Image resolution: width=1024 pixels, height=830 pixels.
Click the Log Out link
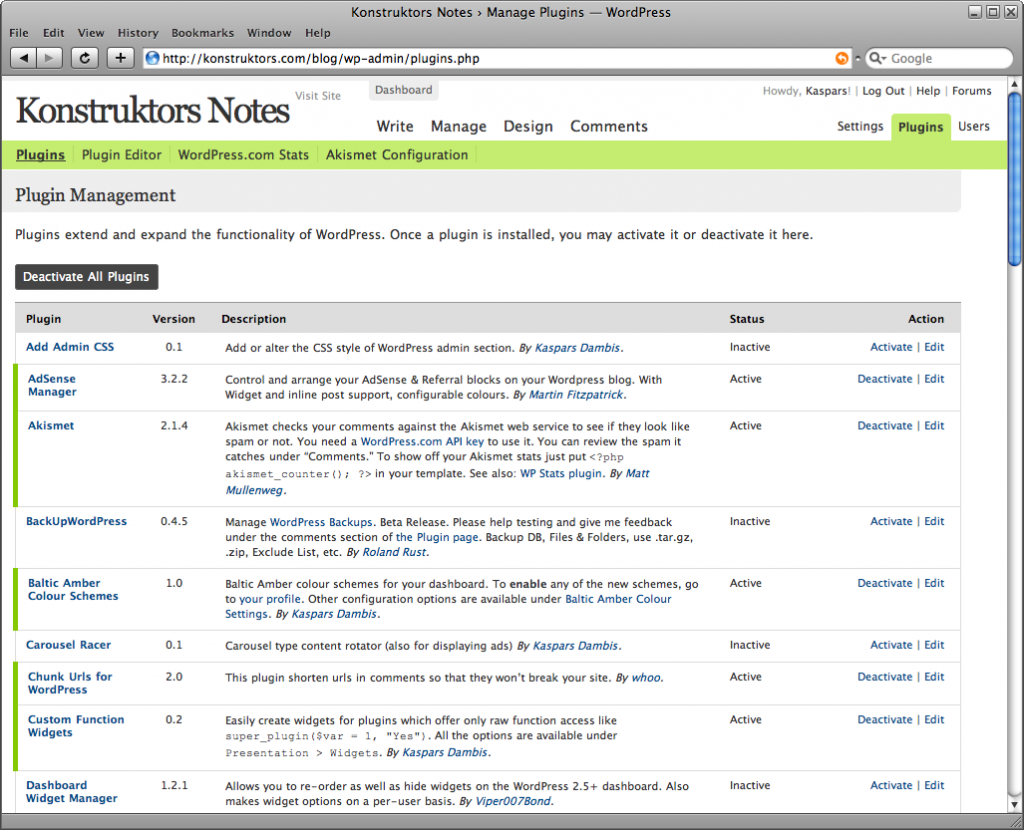883,91
